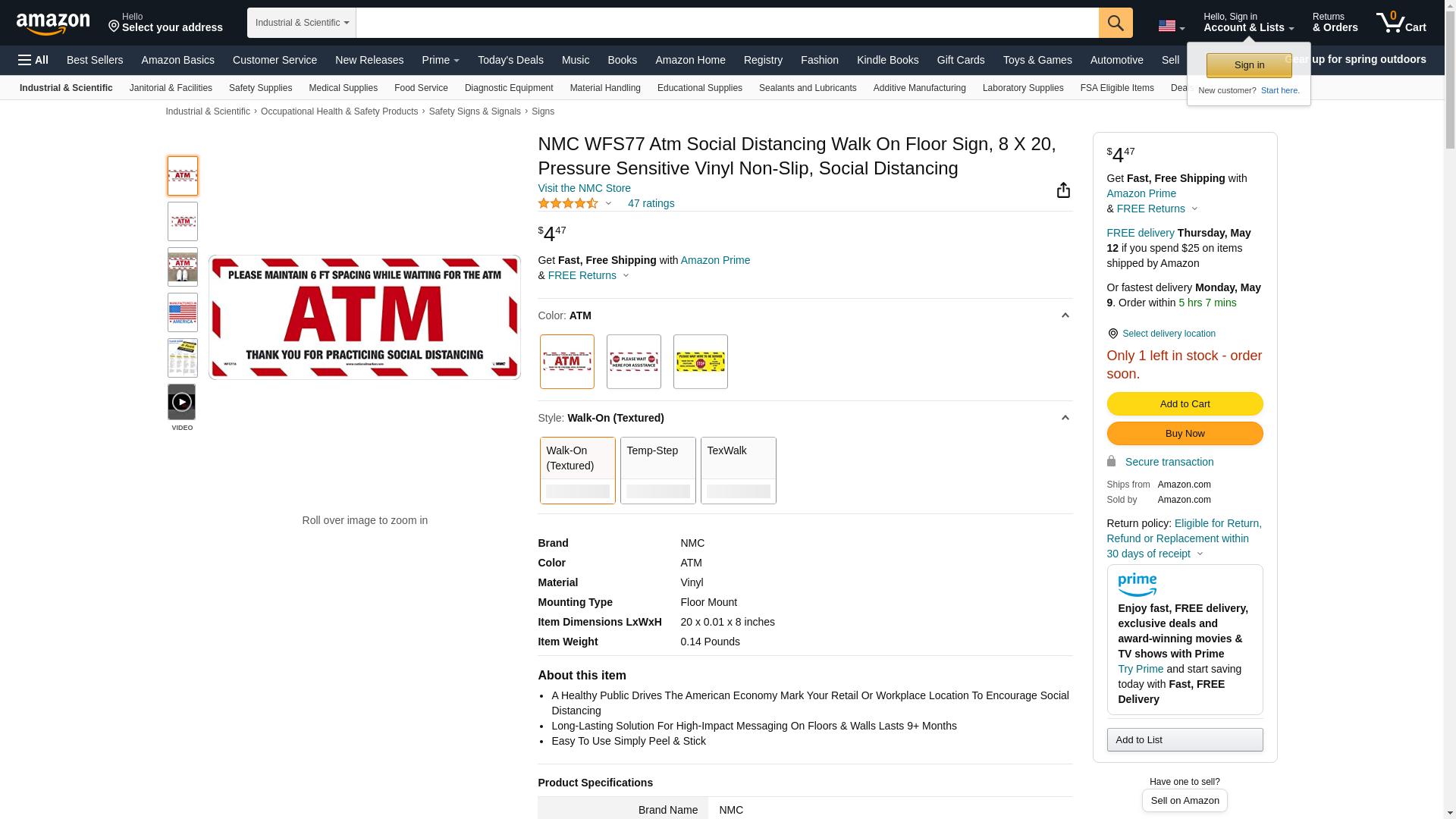1456x819 pixels.
Task: Open Today's Deals from navigation bar
Action: pyautogui.click(x=510, y=60)
